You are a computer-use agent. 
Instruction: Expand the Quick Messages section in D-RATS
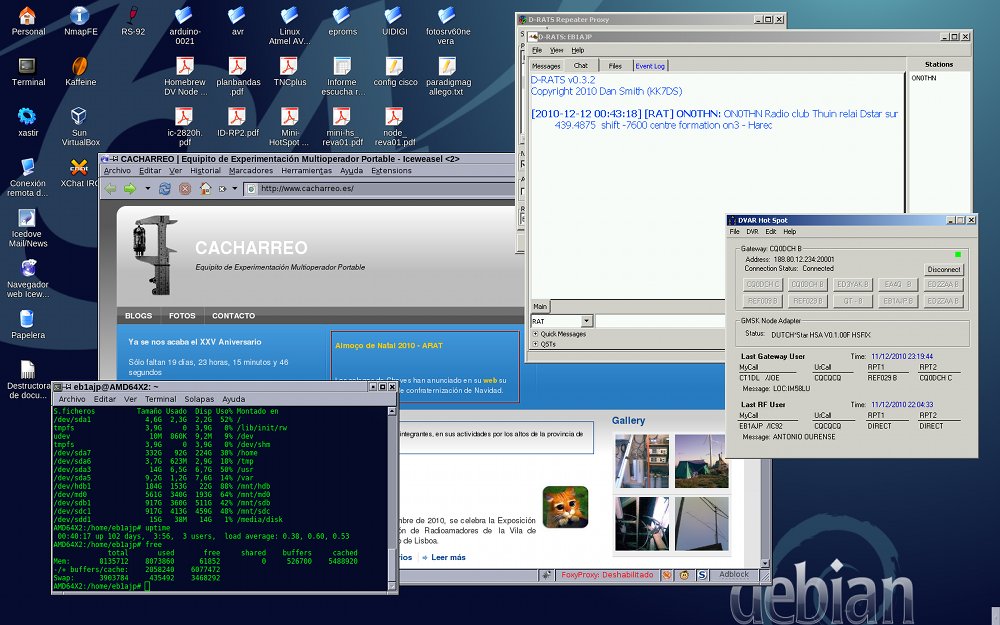coord(559,334)
